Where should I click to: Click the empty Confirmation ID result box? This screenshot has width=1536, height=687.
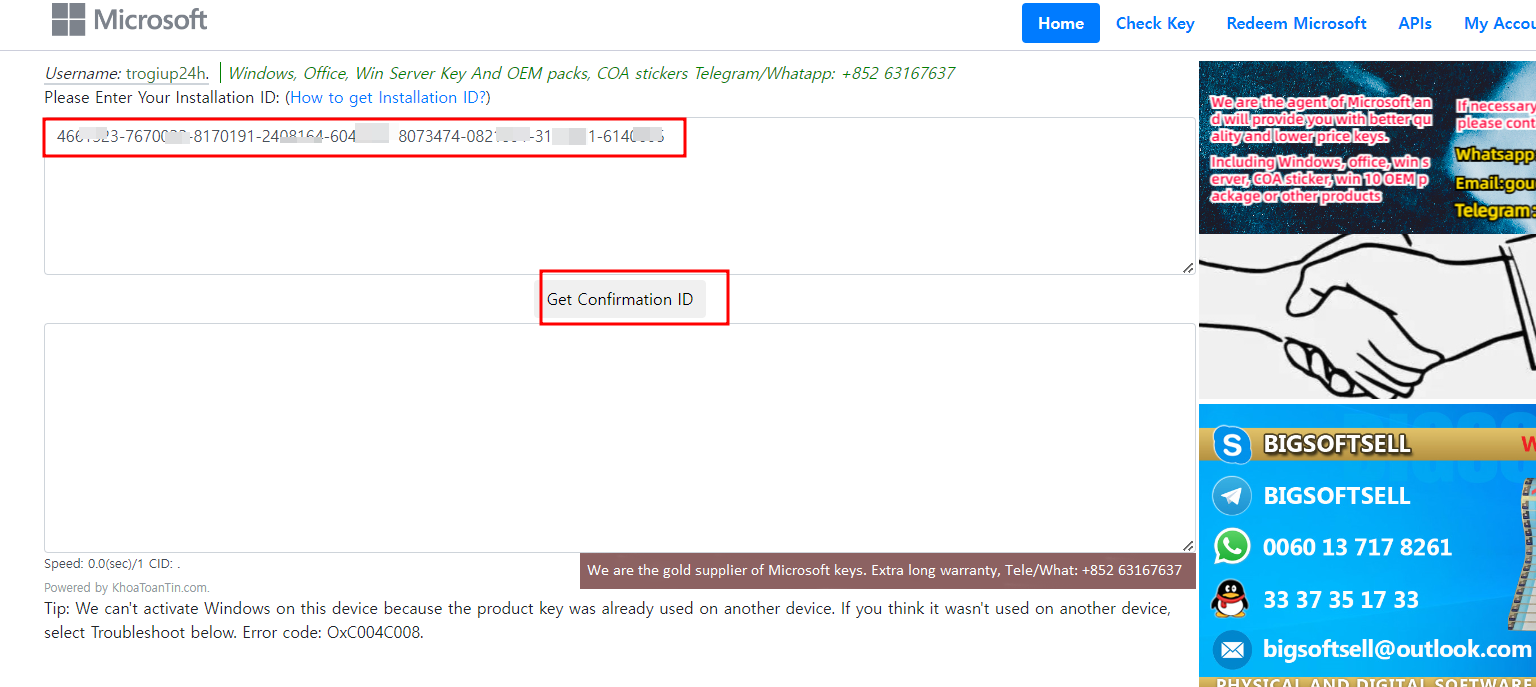[619, 438]
